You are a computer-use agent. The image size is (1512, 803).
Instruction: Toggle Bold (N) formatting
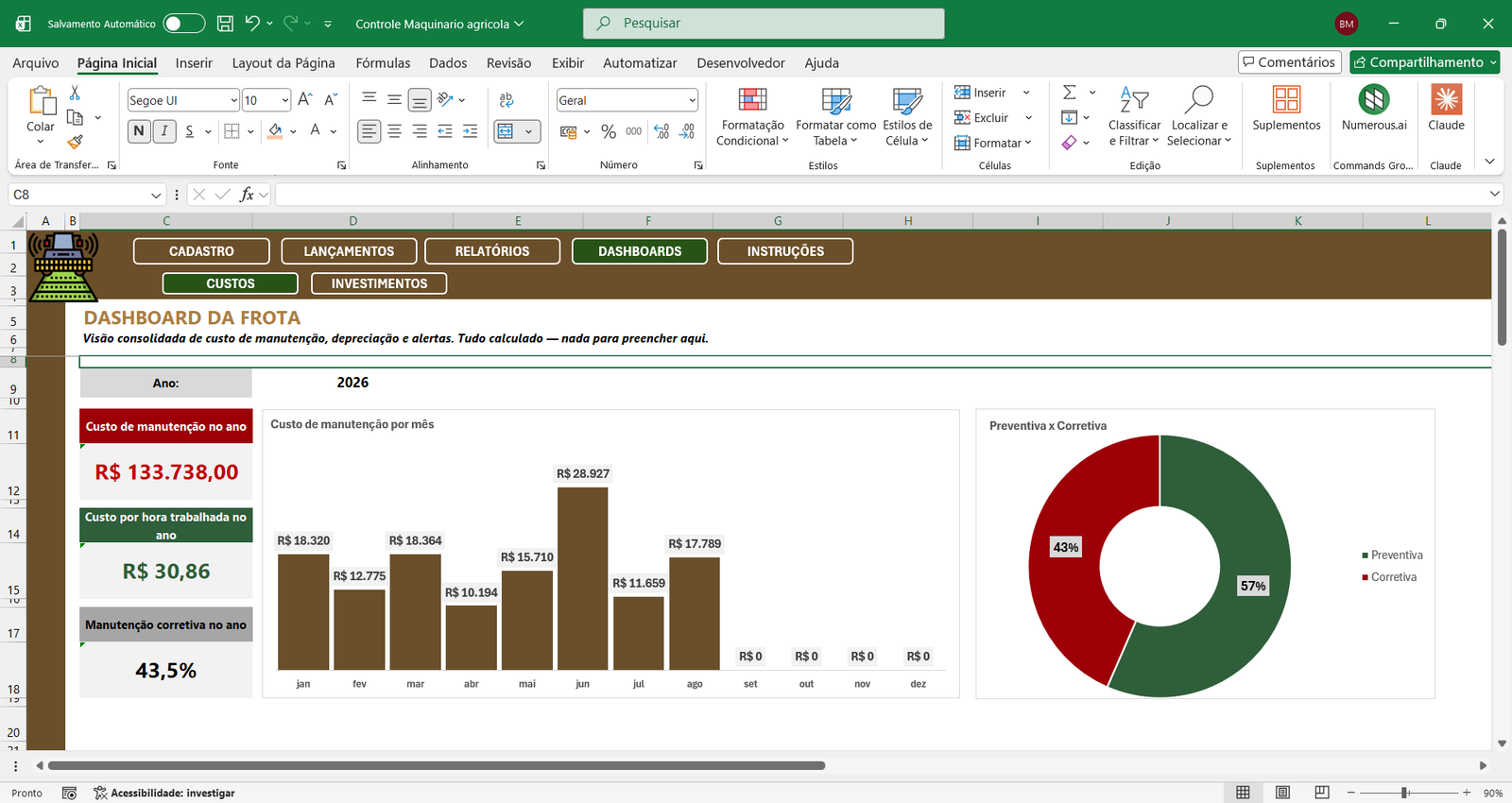pos(139,130)
